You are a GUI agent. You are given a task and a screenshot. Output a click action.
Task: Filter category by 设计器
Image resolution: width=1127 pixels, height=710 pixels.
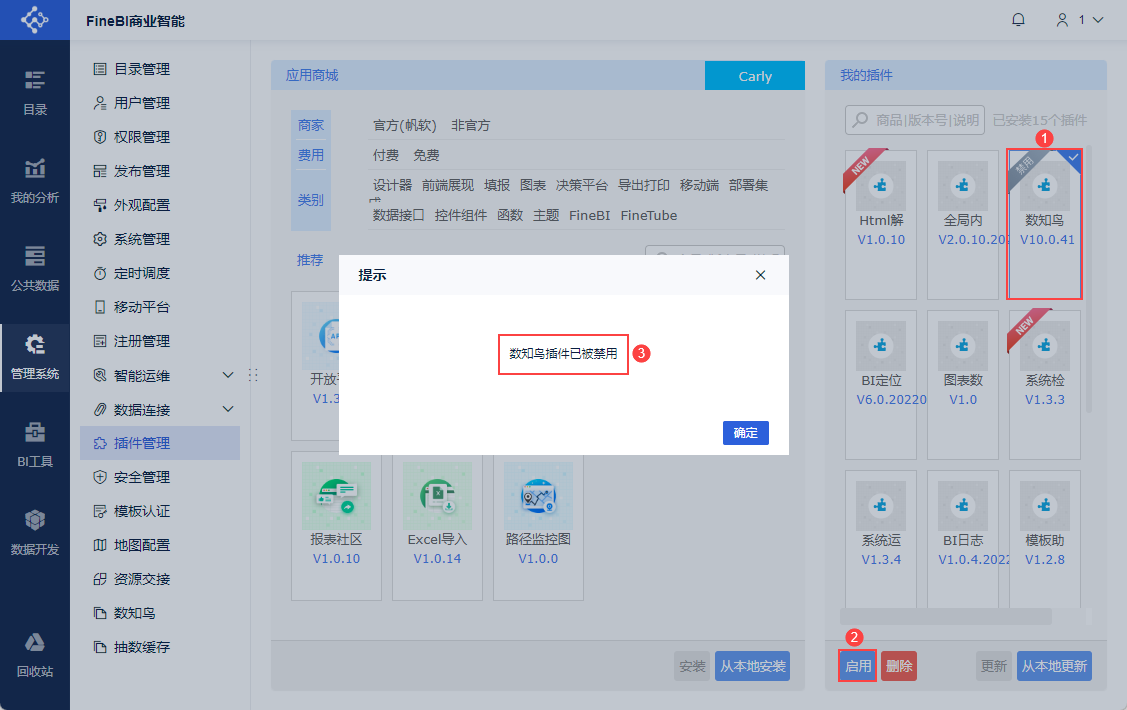click(392, 185)
